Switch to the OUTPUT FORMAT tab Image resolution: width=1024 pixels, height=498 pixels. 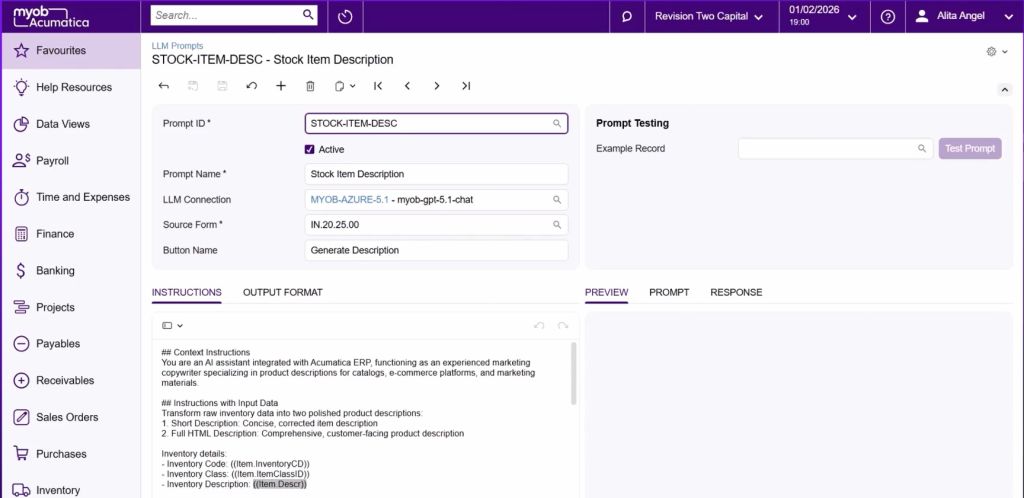[x=283, y=292]
